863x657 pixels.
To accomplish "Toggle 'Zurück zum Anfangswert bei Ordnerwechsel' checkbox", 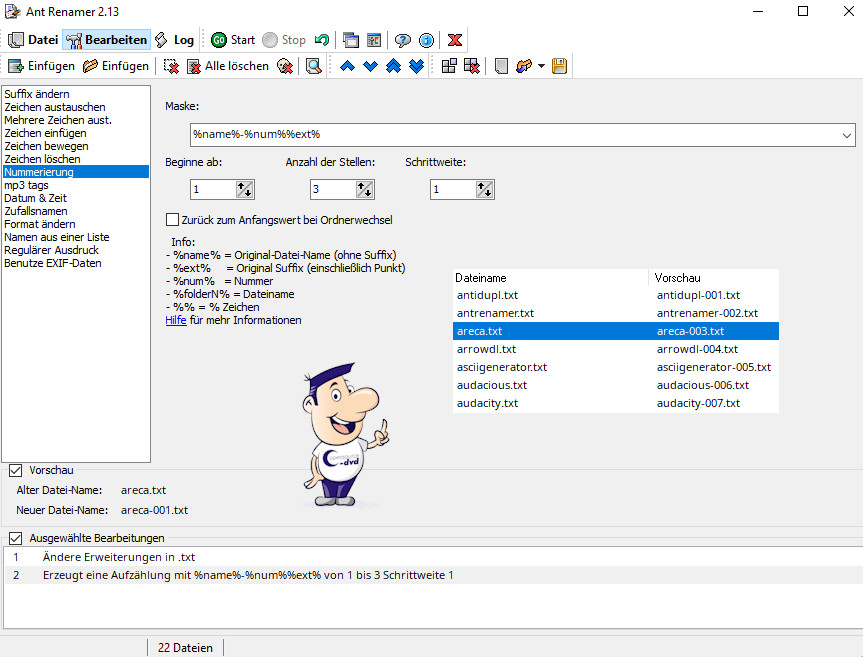I will (173, 220).
